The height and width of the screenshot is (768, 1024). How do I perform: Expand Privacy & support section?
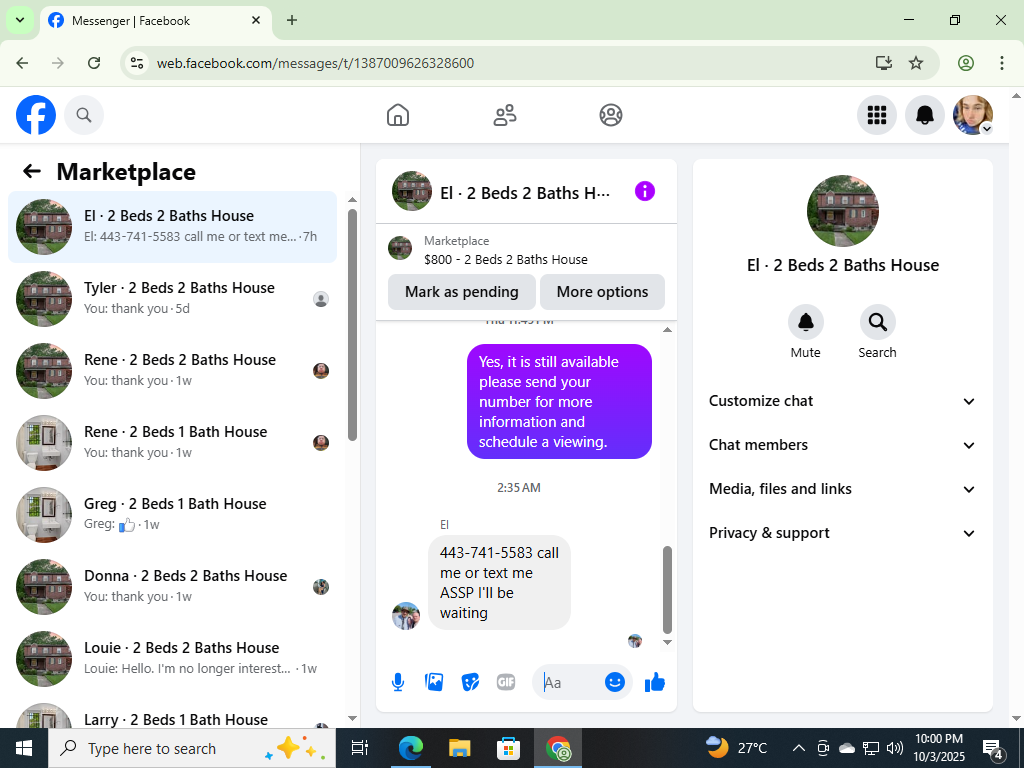click(842, 533)
